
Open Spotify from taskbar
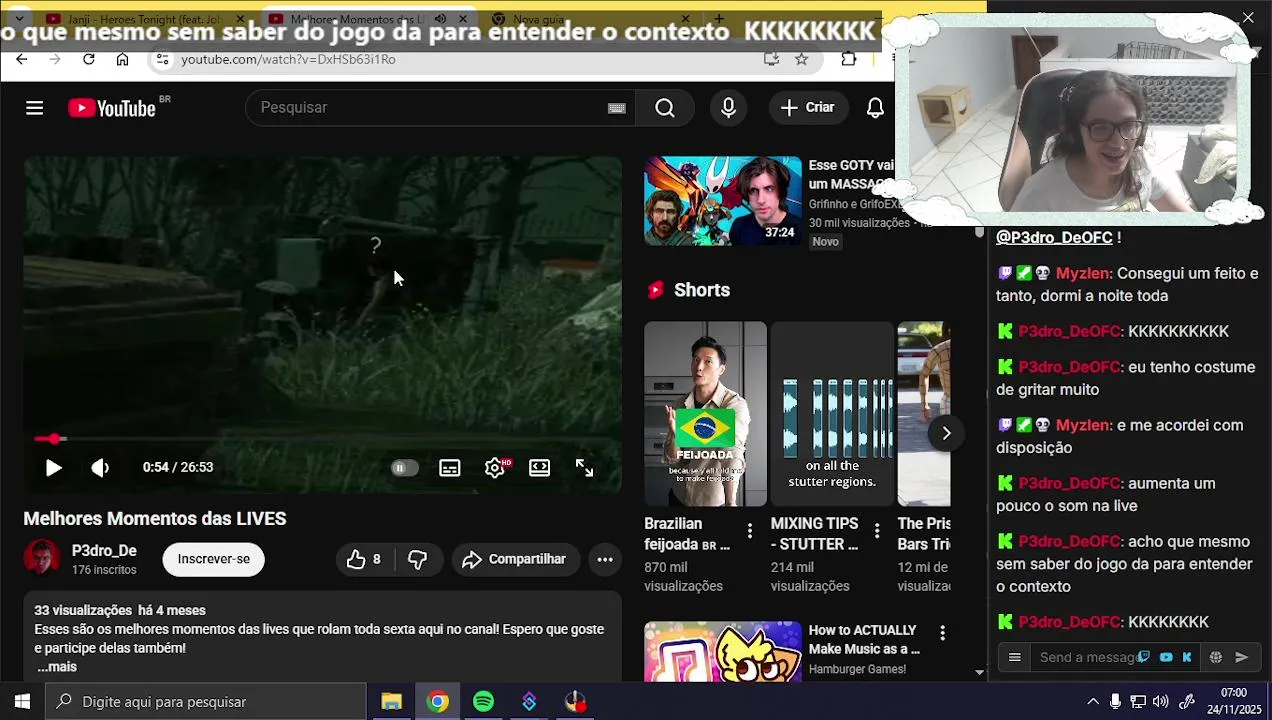[x=483, y=702]
